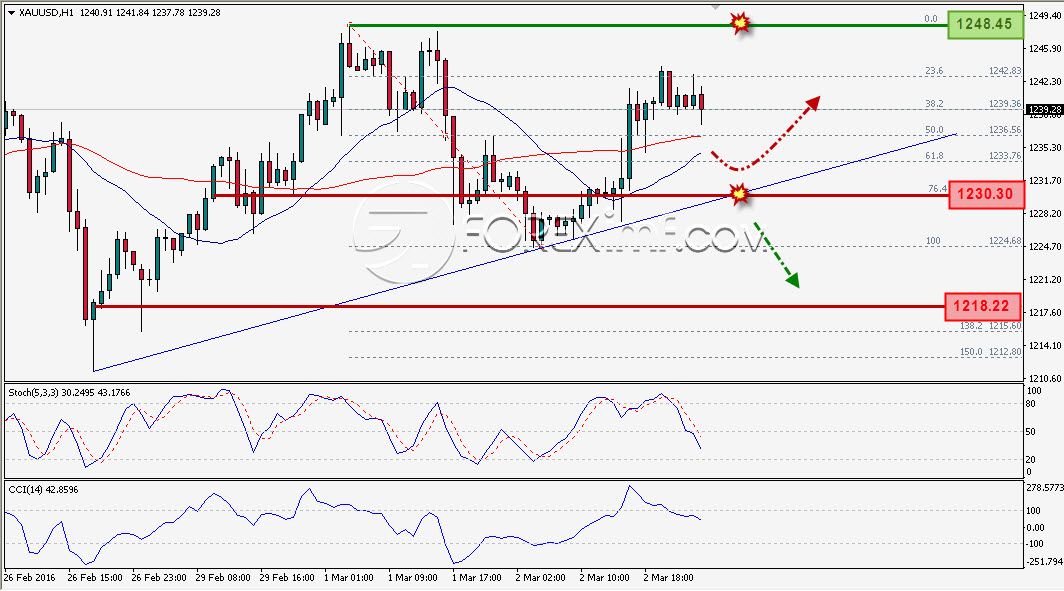This screenshot has height=591, width=1064.
Task: Click the 2 Mar 02:00 time label
Action: tap(540, 577)
